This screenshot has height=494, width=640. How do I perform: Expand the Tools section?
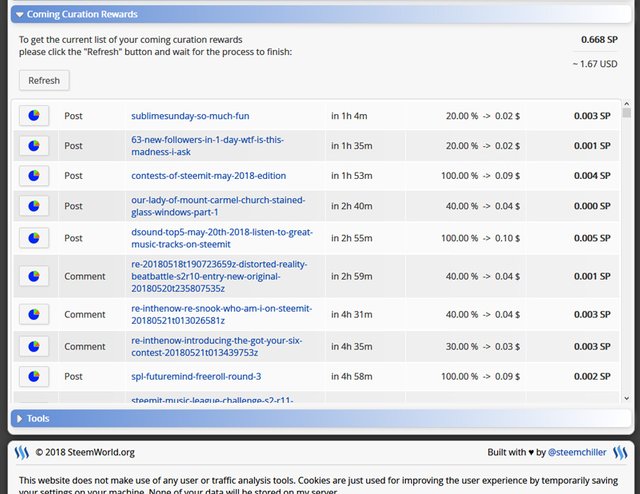[x=321, y=418]
